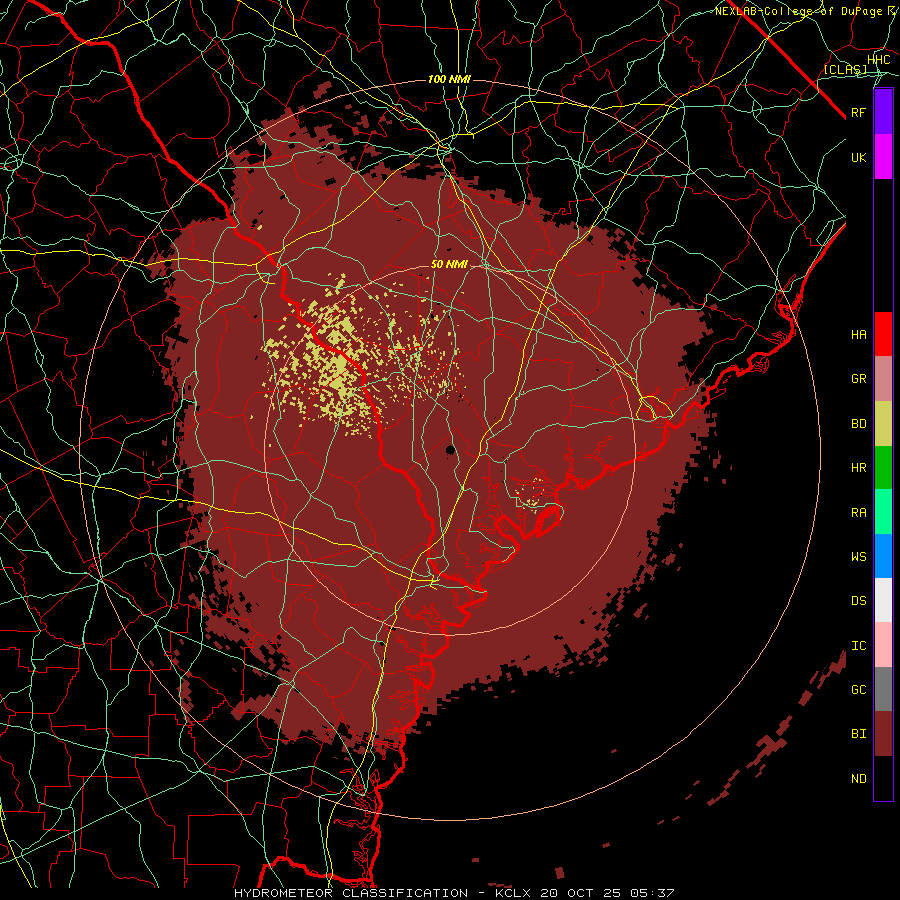Click the '100 NMI' range ring label
The width and height of the screenshot is (900, 900).
pos(449,79)
